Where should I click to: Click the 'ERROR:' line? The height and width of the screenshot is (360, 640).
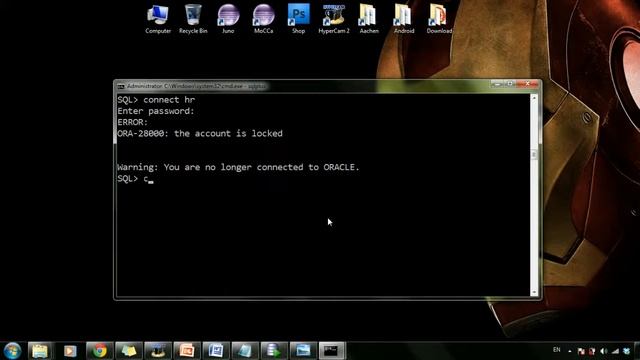(x=132, y=122)
